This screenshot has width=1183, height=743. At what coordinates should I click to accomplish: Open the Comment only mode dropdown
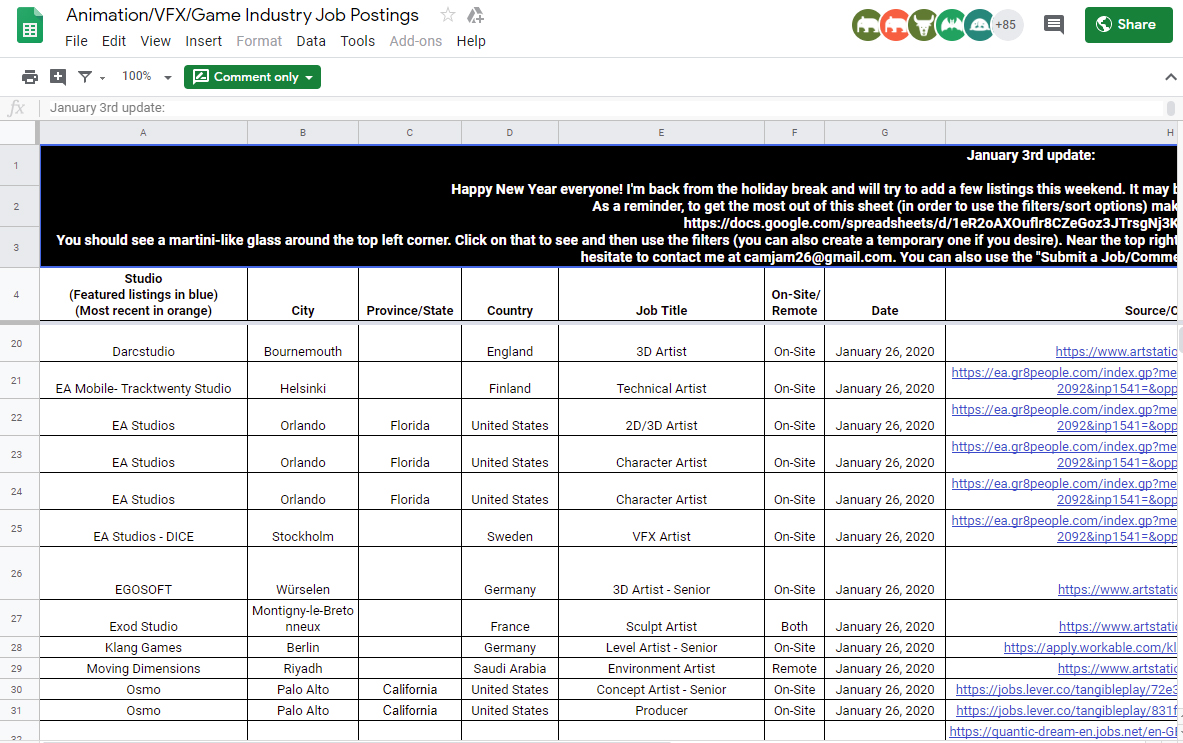pyautogui.click(x=252, y=77)
